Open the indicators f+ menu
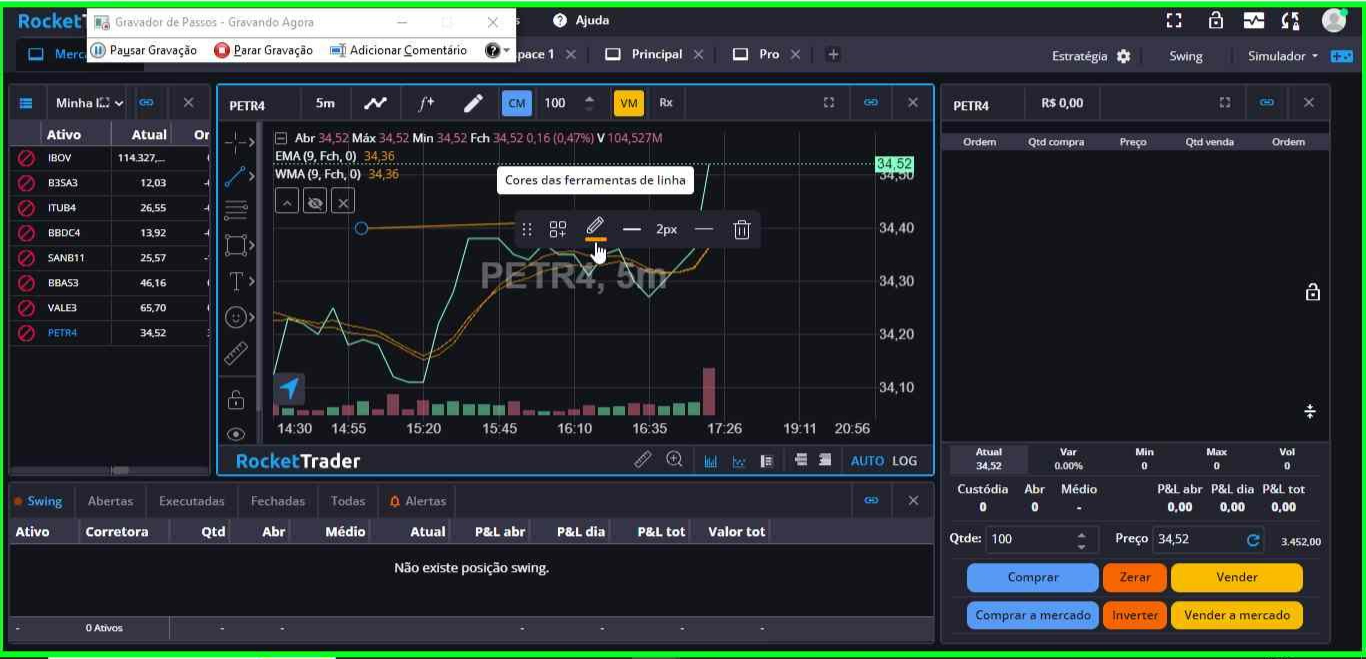Image resolution: width=1366 pixels, height=659 pixels. coord(426,103)
